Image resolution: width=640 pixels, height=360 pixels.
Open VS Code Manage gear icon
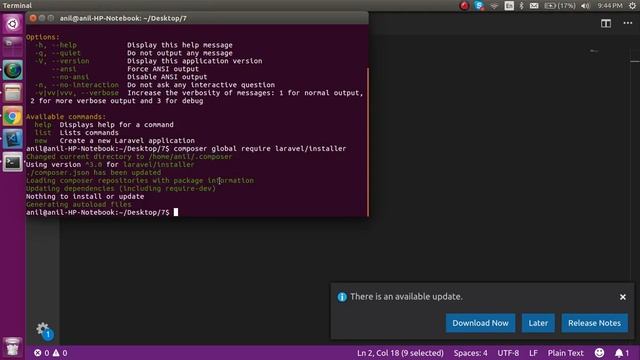[43, 329]
